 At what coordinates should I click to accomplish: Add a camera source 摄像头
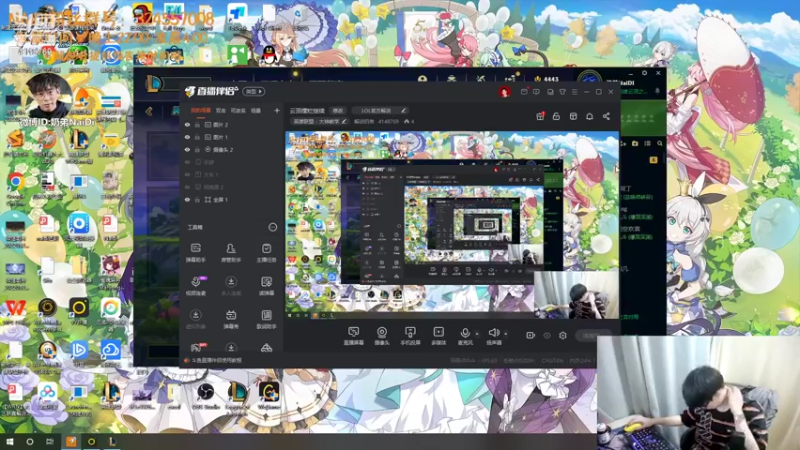(x=382, y=336)
